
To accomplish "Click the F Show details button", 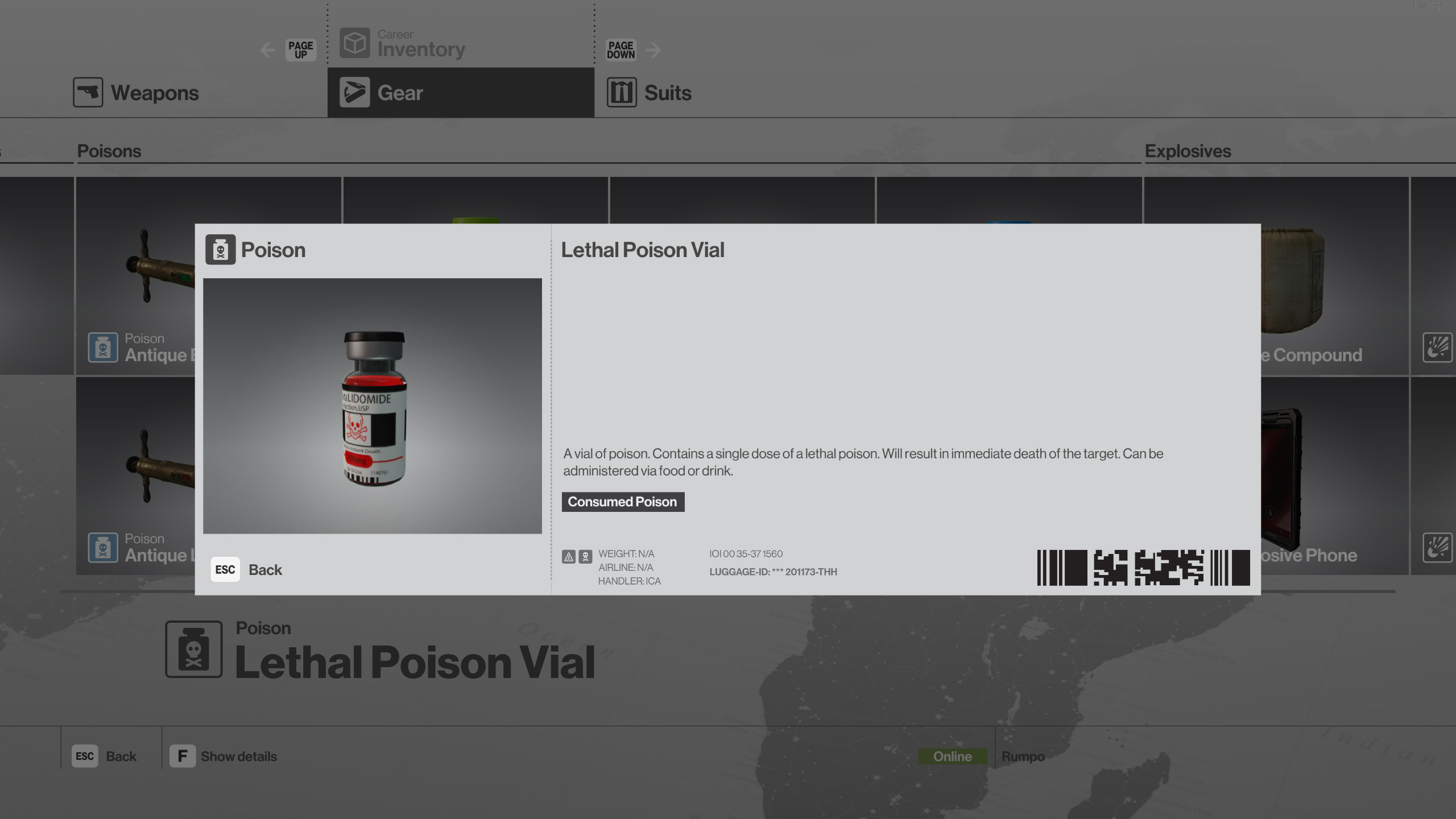I will pos(223,756).
